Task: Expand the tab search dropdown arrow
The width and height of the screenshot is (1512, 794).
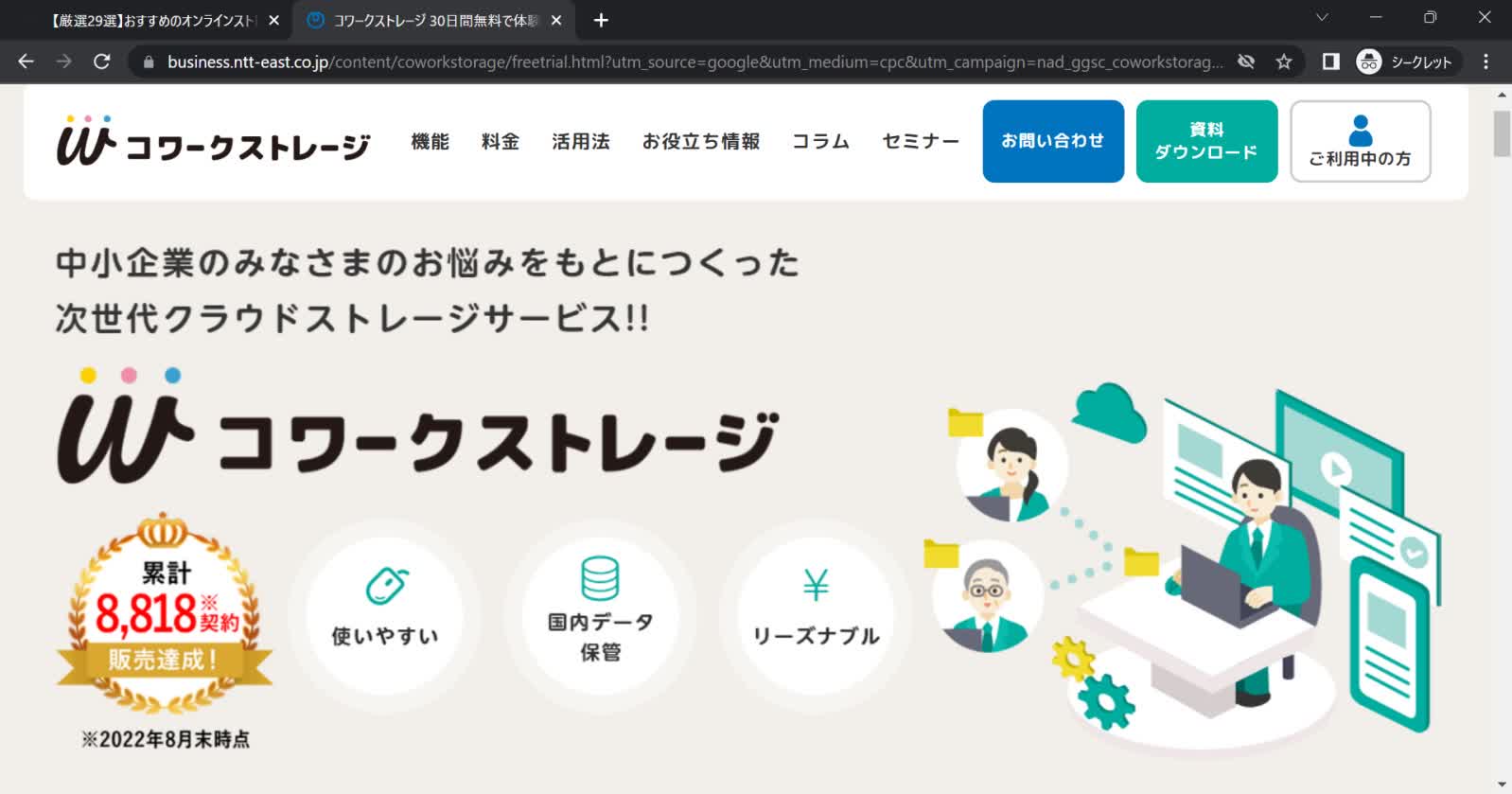Action: (1322, 18)
